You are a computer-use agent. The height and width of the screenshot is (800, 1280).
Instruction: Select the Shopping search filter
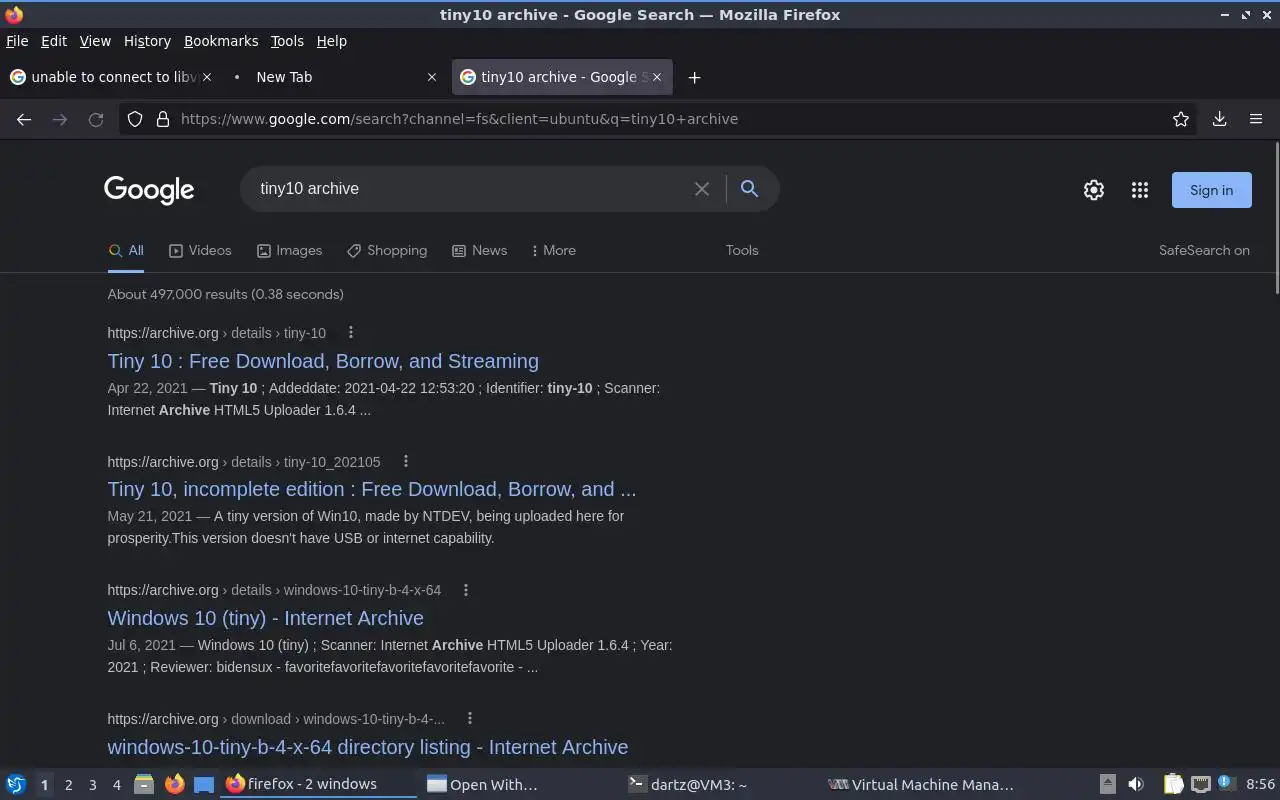click(387, 250)
